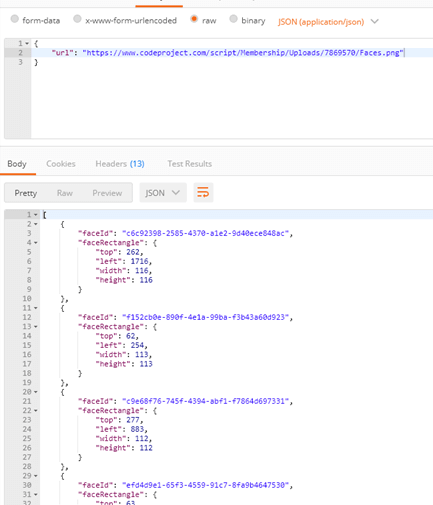Click the "height": 112 line

tap(124, 448)
